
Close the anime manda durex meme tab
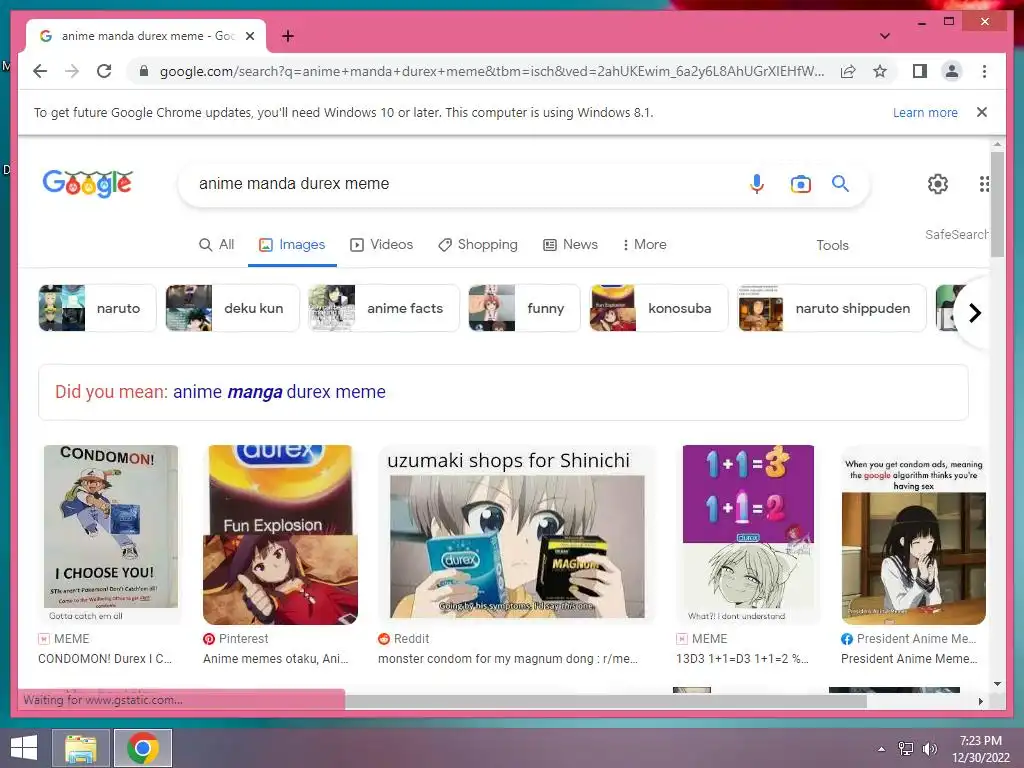249,36
